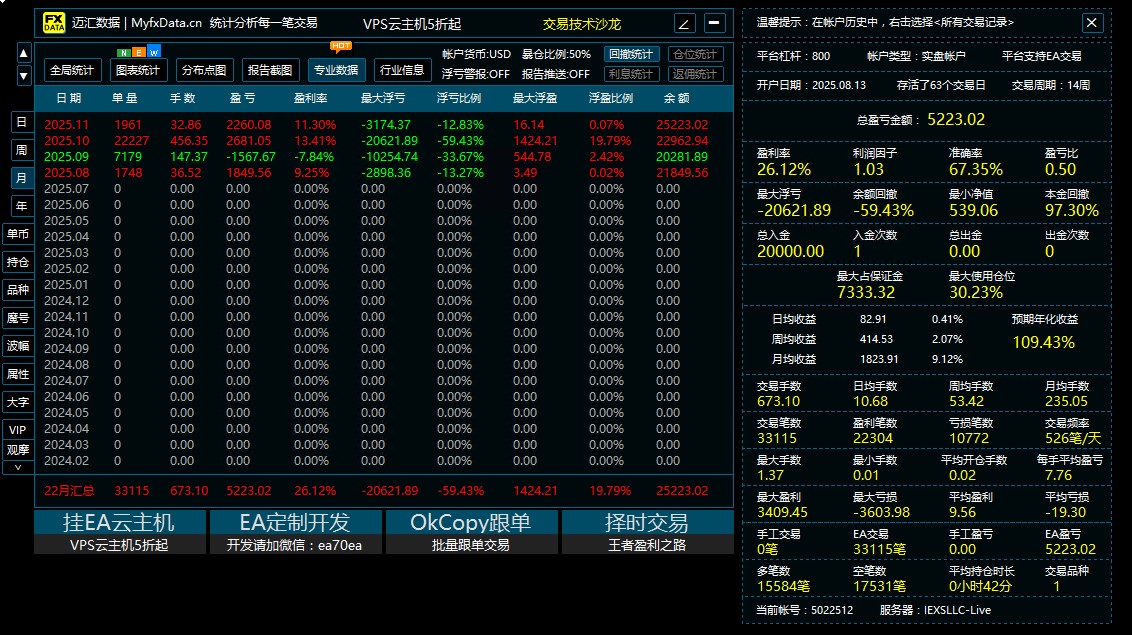Open 观摩 in left sidebar
The height and width of the screenshot is (635, 1132).
18,450
